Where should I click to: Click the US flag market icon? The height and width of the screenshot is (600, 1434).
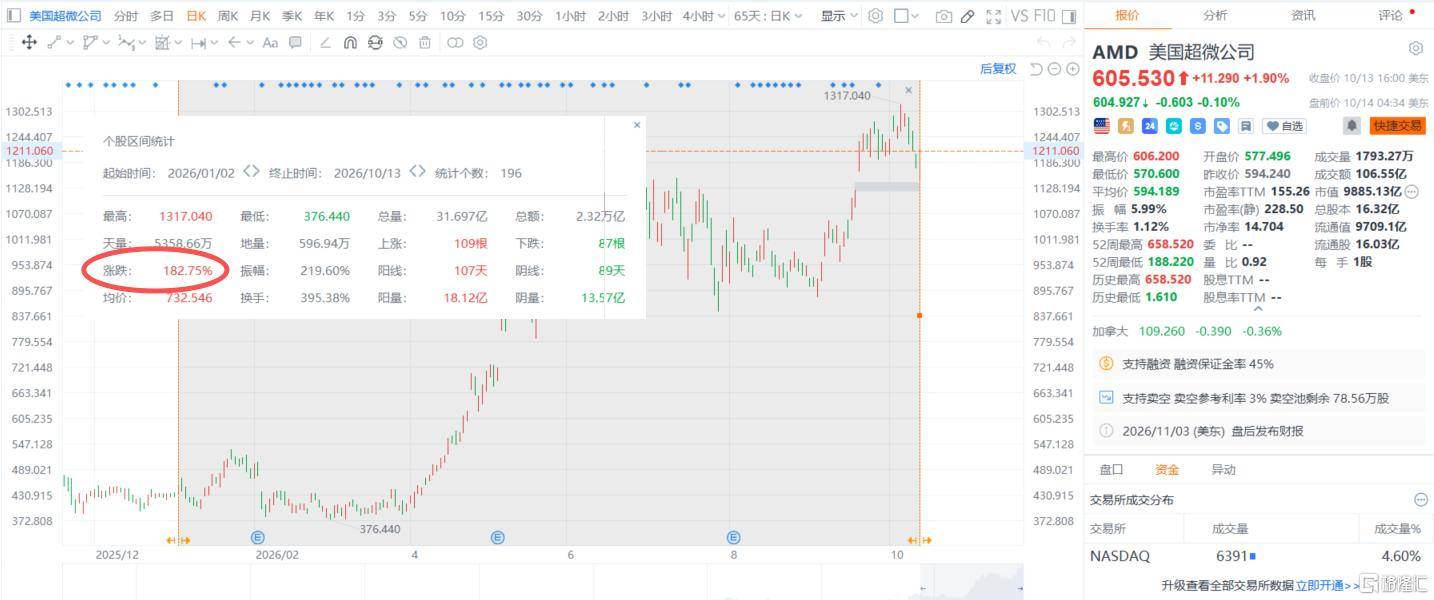point(1101,126)
